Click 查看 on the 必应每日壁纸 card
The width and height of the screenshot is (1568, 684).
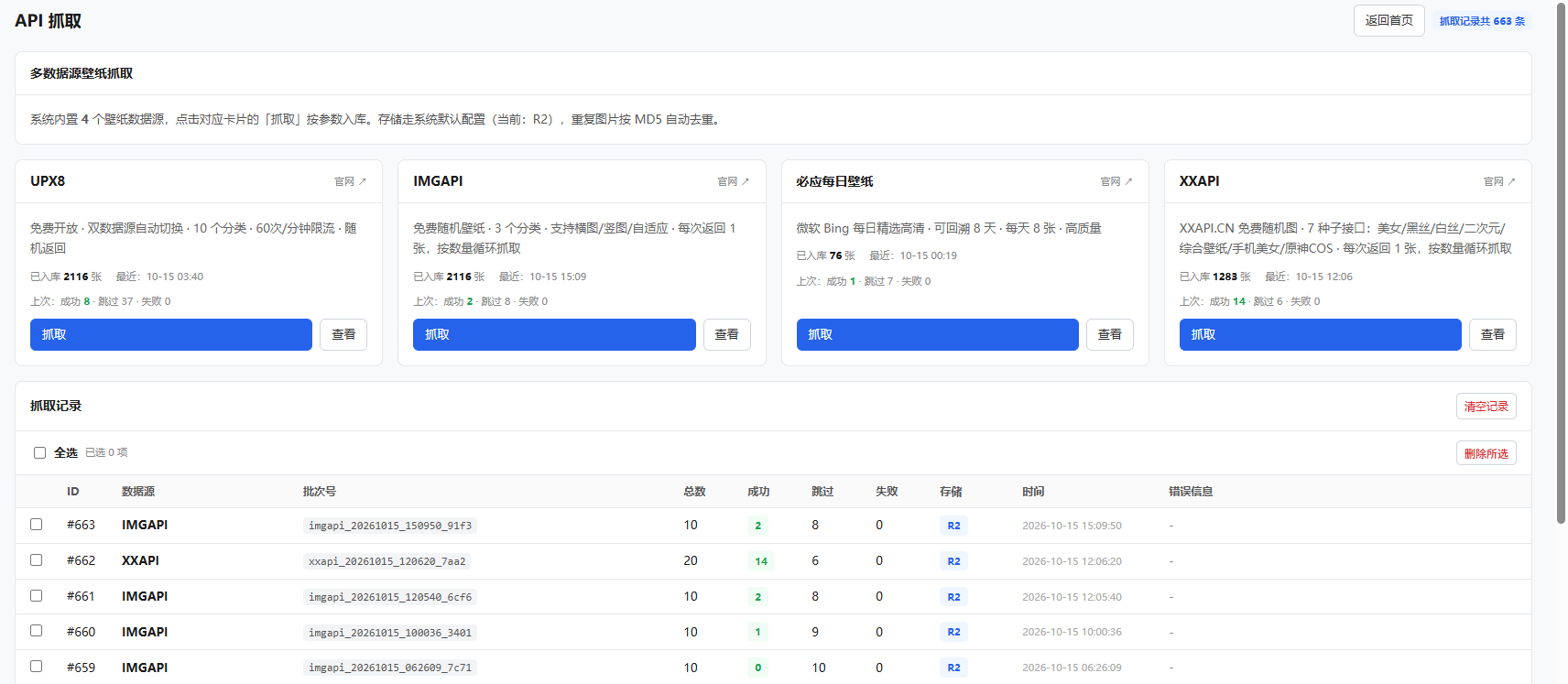(1110, 334)
